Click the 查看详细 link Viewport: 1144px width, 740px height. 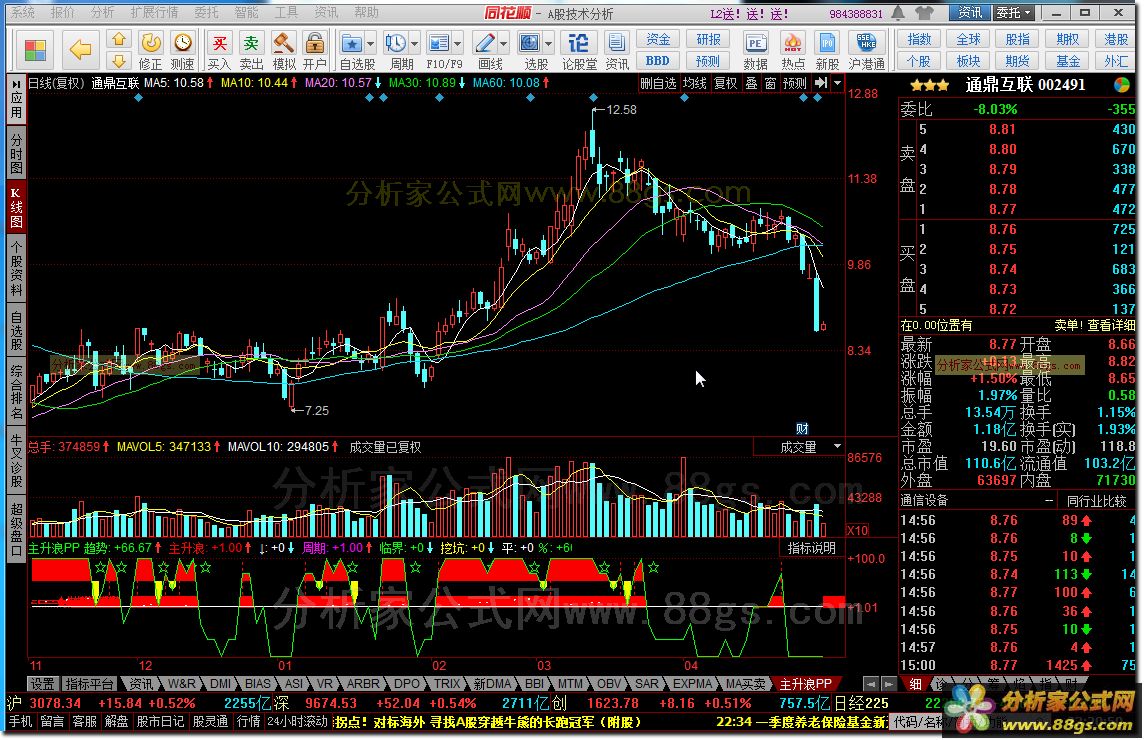click(1111, 325)
